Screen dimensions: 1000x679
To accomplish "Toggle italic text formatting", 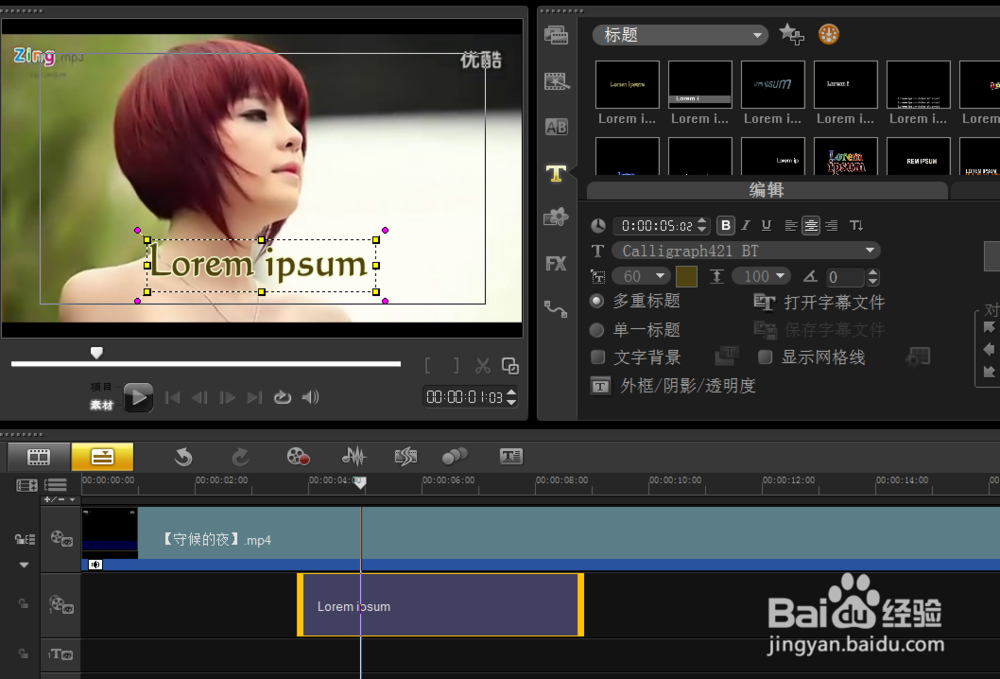I will point(746,226).
